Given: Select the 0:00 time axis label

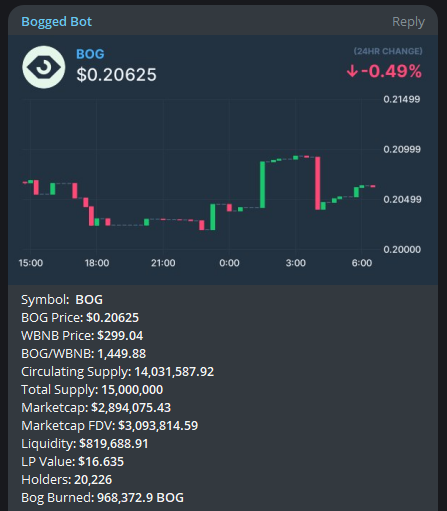Looking at the screenshot, I should (x=229, y=263).
